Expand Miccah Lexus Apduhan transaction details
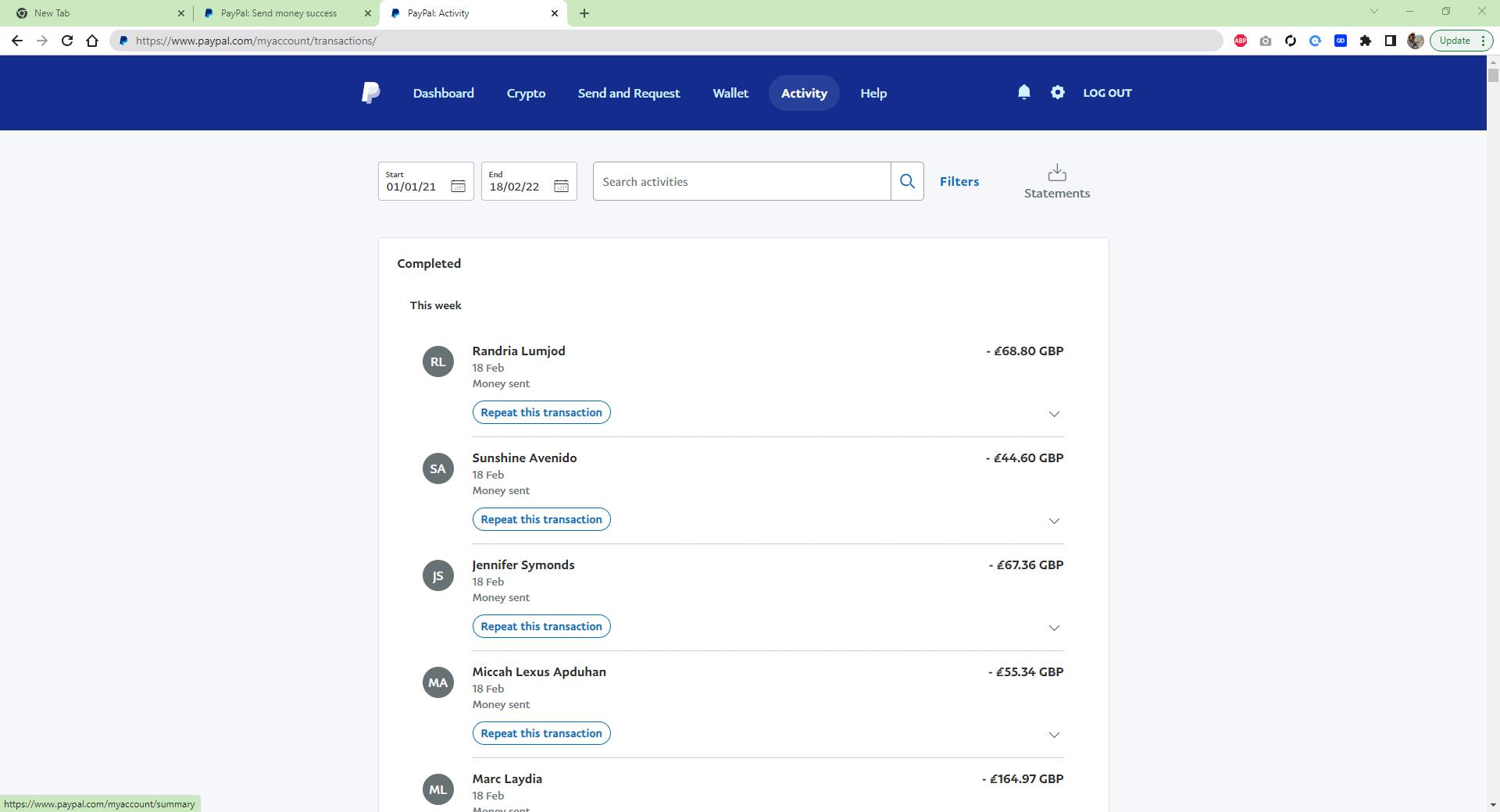Viewport: 1500px width, 812px height. click(x=1053, y=735)
